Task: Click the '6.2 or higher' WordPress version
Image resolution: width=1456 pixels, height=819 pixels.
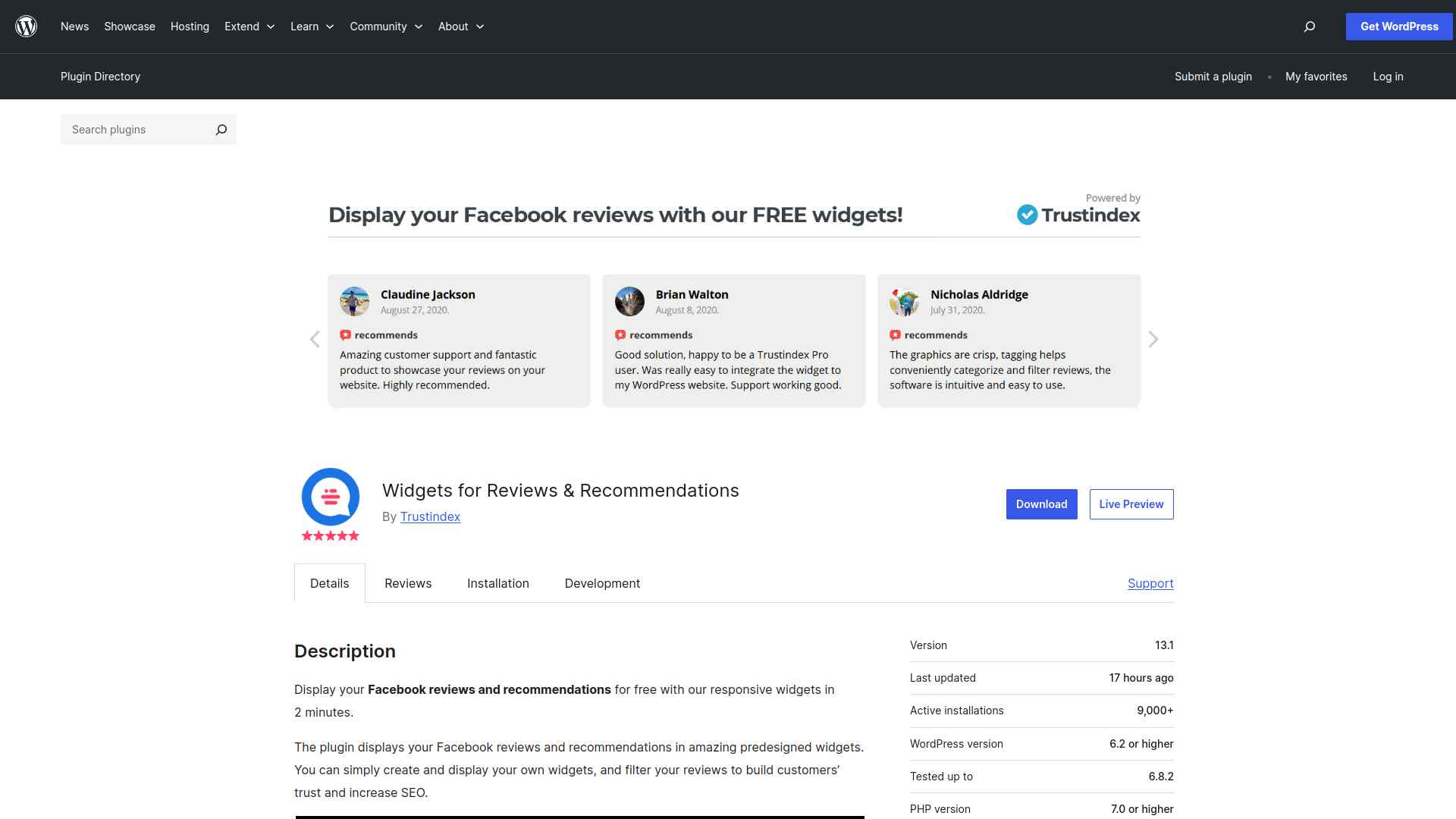Action: [x=1141, y=744]
